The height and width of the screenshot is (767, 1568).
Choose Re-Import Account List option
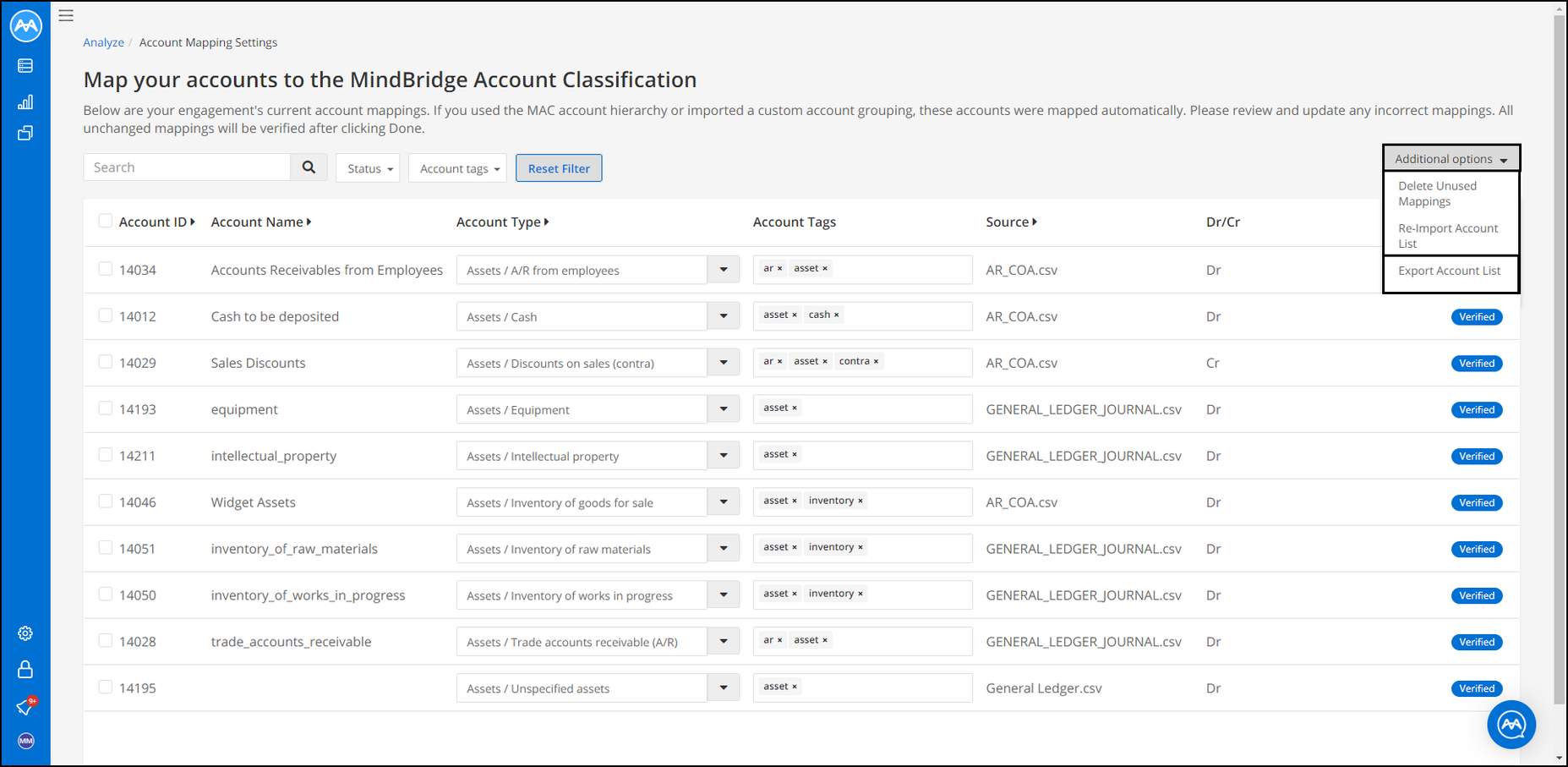coord(1447,236)
